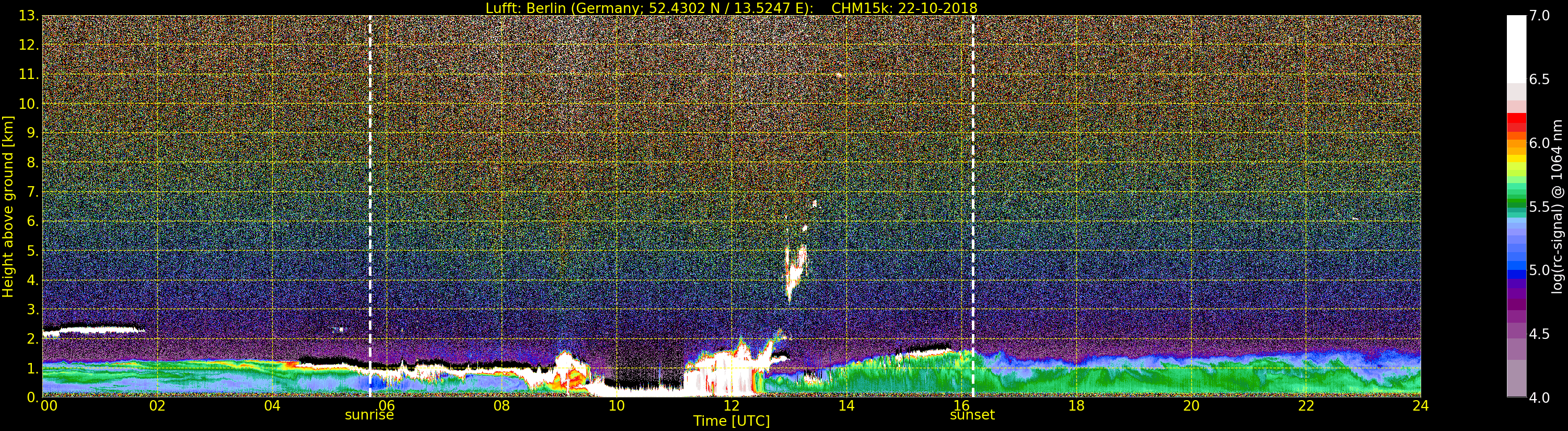
Task: Click the 'Time [UTC]' axis label
Action: click(731, 421)
